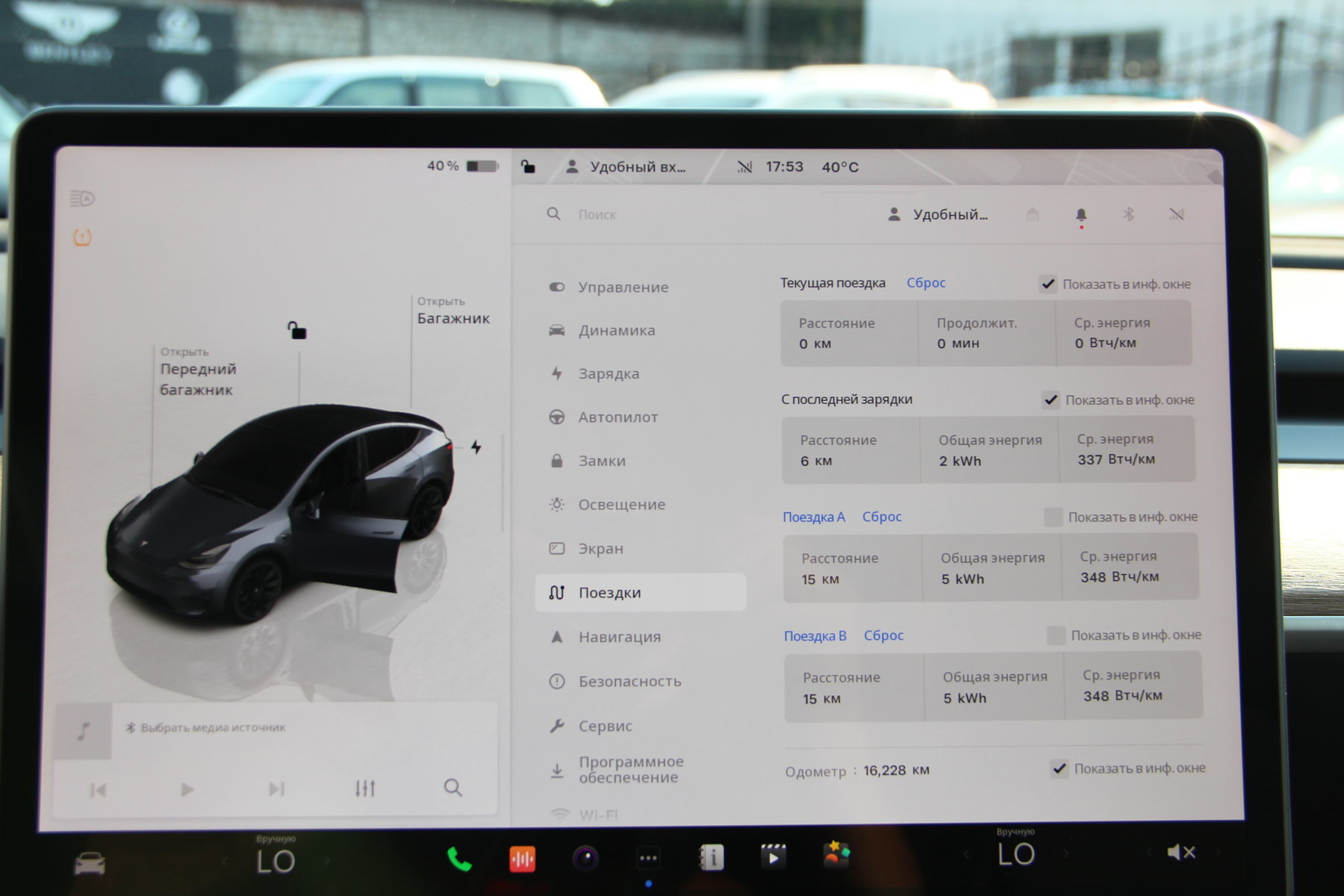The image size is (1344, 896).
Task: Open the camera app in the dock
Action: coord(585,858)
